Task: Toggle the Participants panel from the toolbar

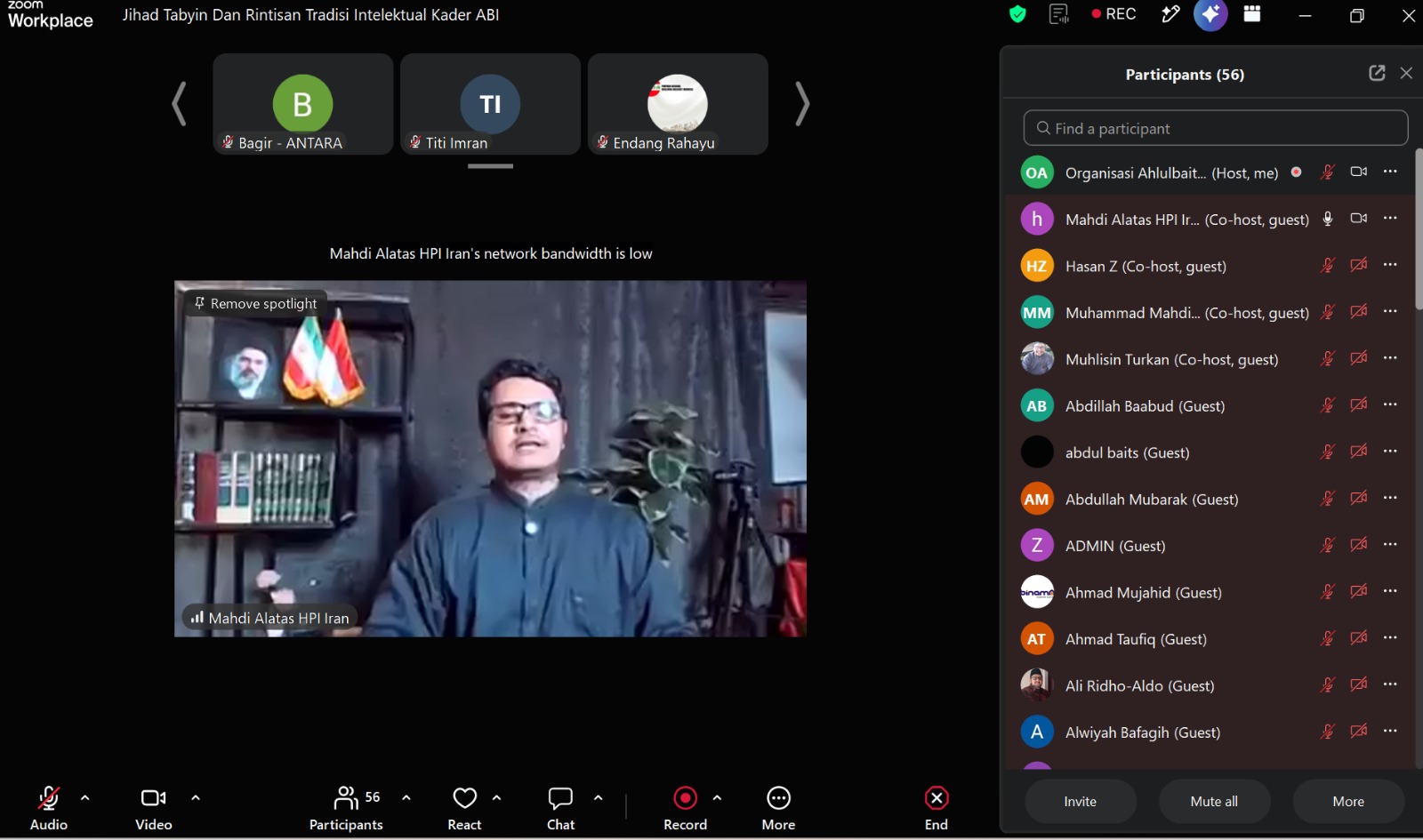Action: [346, 808]
